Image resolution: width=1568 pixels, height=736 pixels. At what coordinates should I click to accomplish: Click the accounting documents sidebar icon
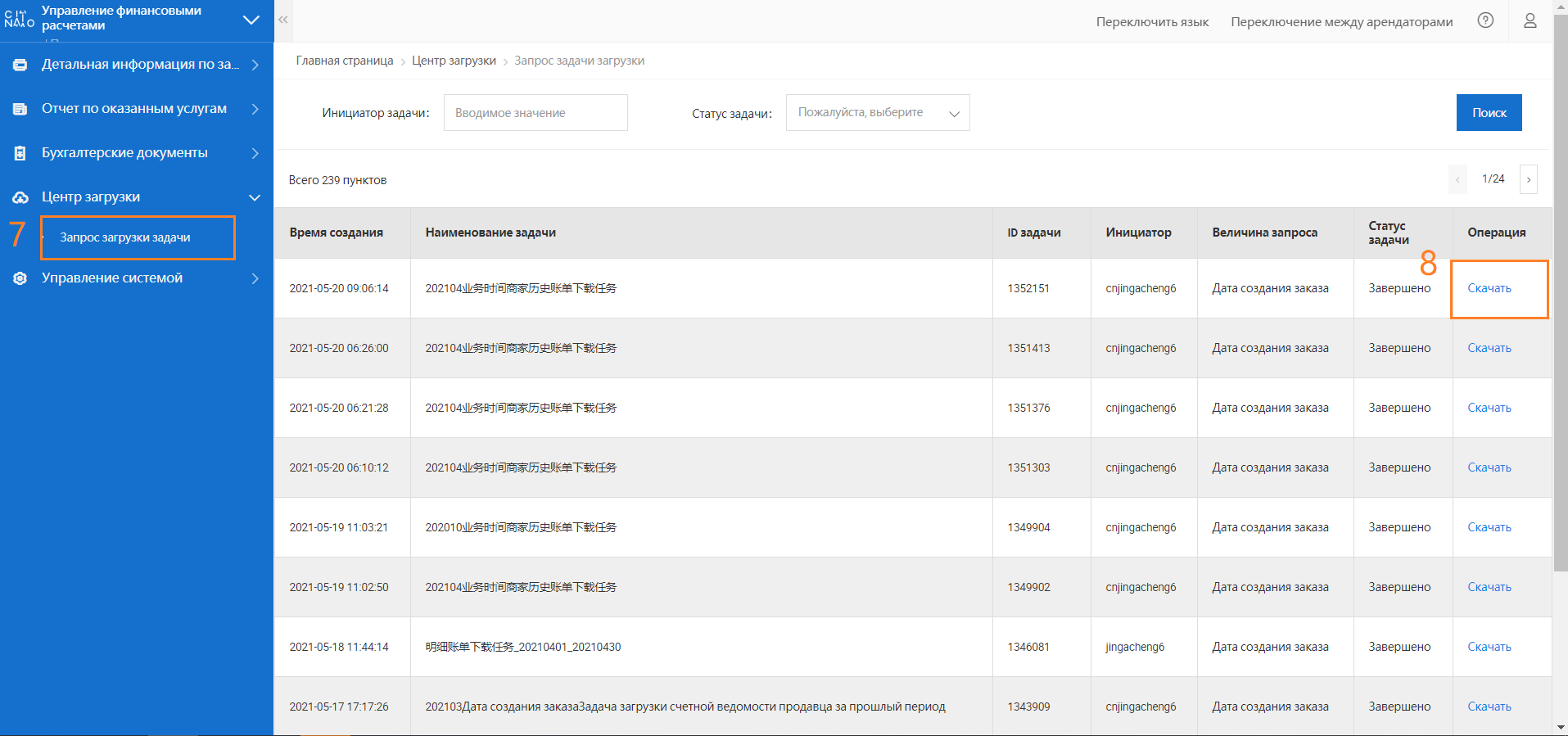(x=20, y=153)
